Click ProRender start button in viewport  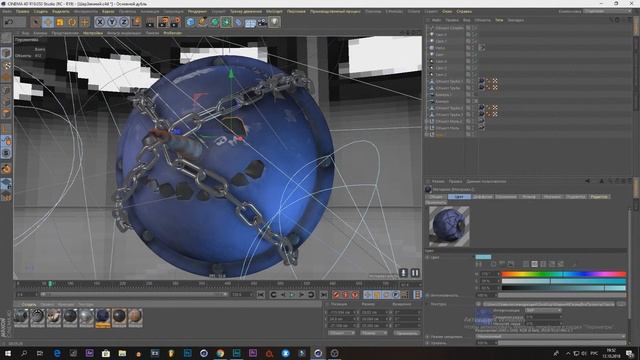coord(403,273)
